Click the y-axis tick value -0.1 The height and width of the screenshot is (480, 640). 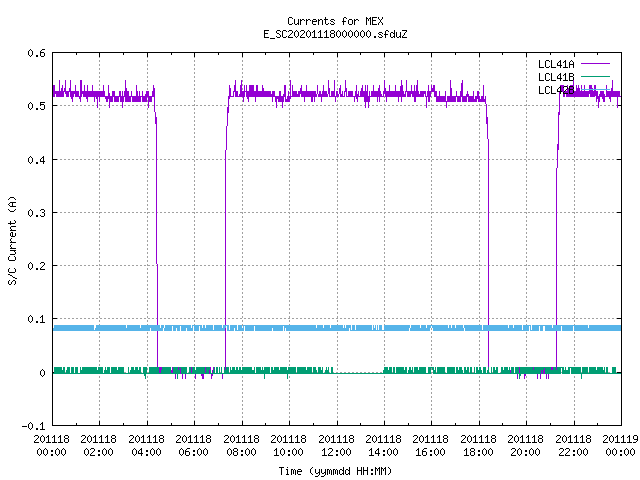pyautogui.click(x=33, y=426)
